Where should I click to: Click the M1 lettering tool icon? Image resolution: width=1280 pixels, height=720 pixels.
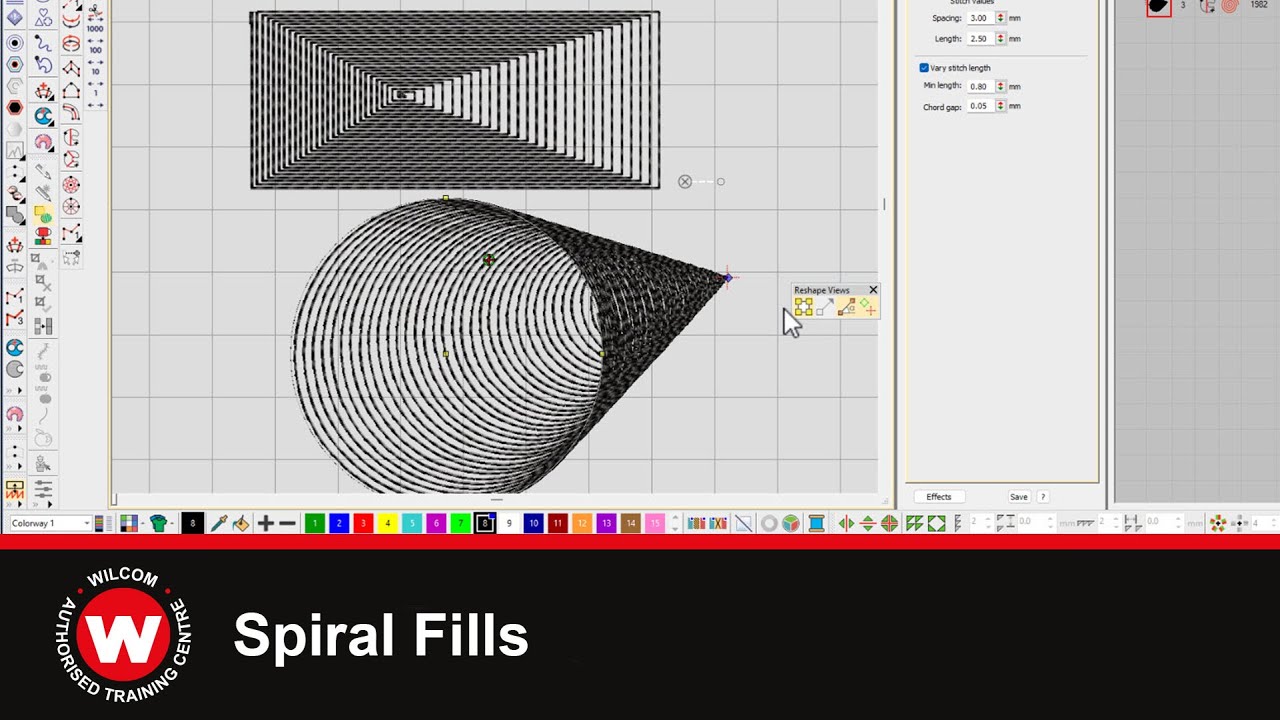15,297
